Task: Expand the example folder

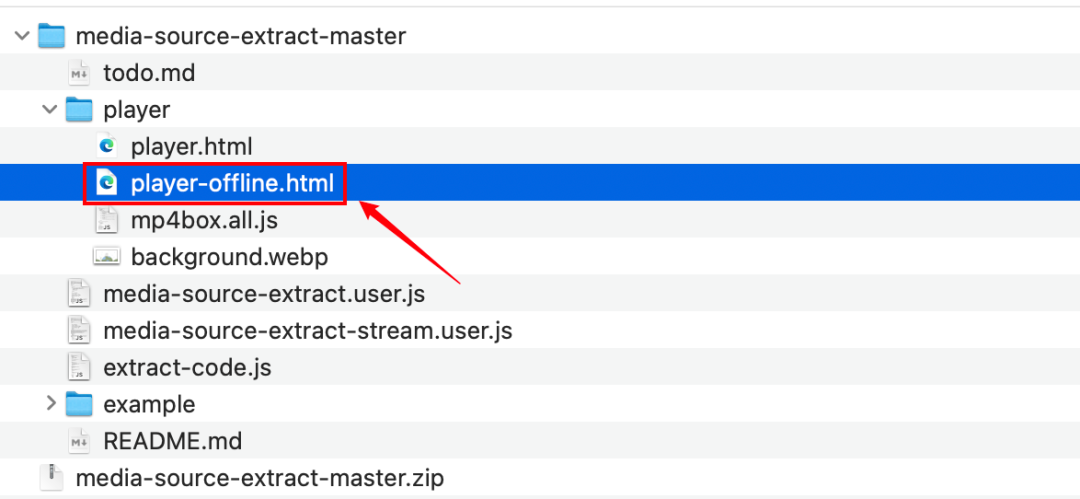Action: tap(50, 404)
